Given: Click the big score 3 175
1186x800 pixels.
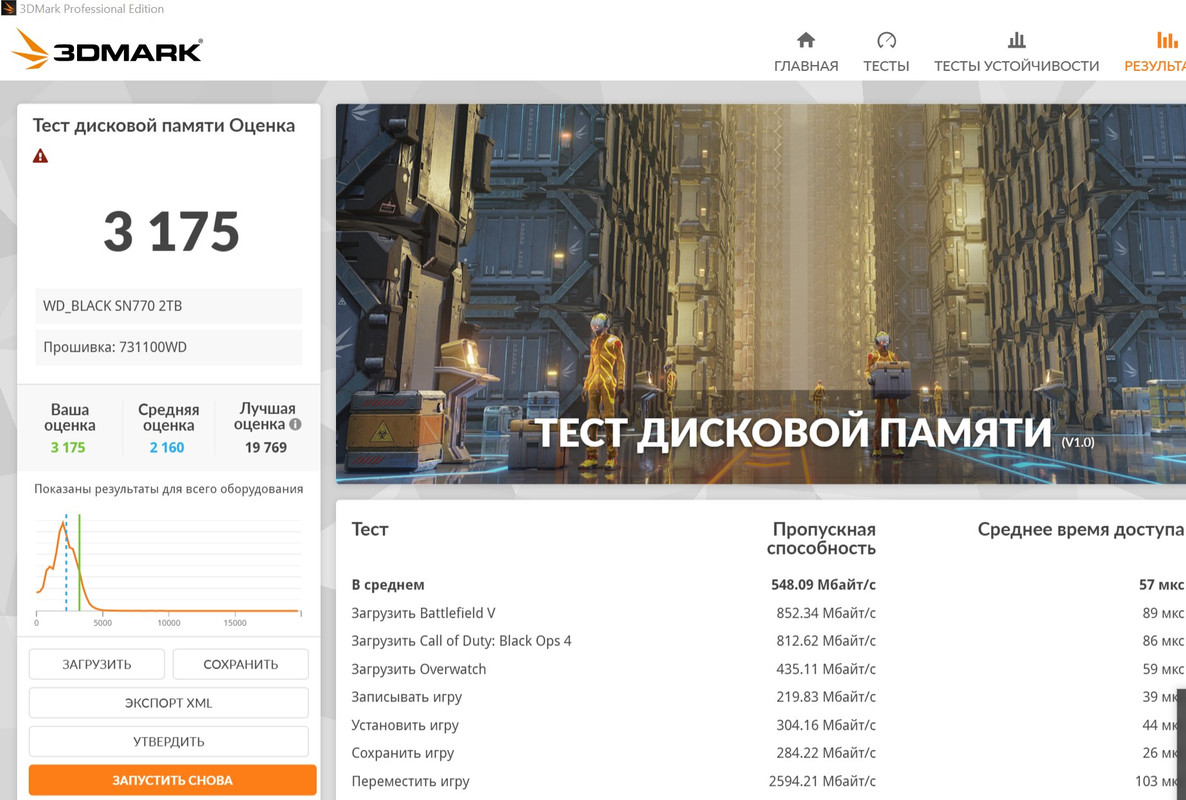Looking at the screenshot, I should point(172,231).
